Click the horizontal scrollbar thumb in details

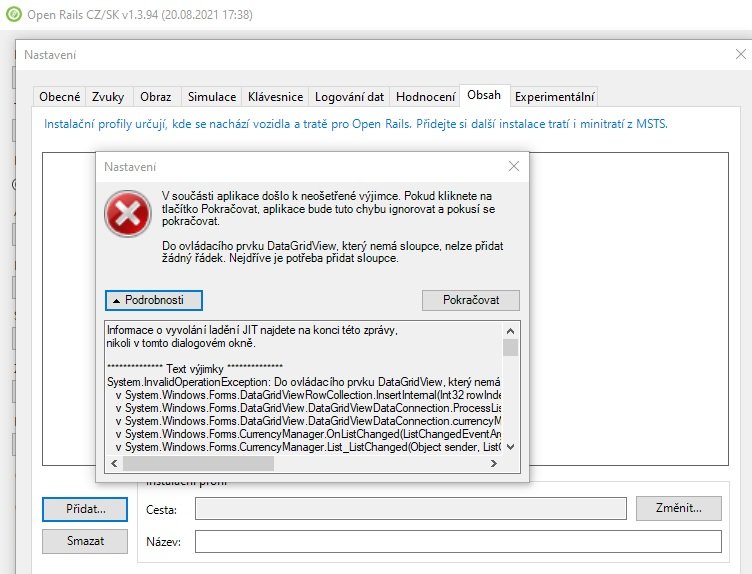pyautogui.click(x=198, y=463)
